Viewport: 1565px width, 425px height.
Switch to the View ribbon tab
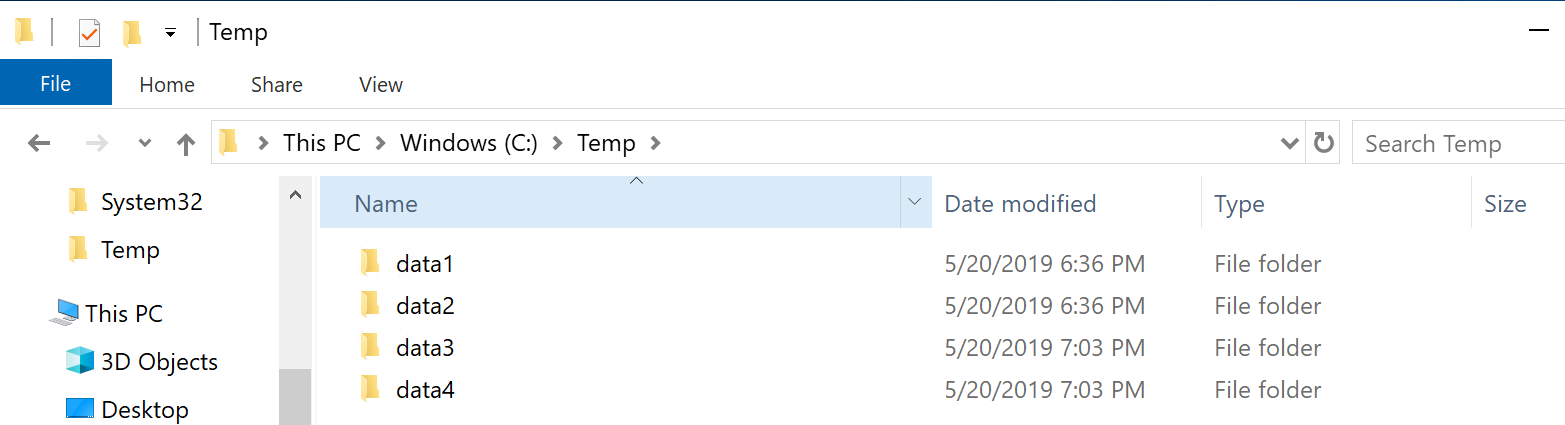[380, 85]
